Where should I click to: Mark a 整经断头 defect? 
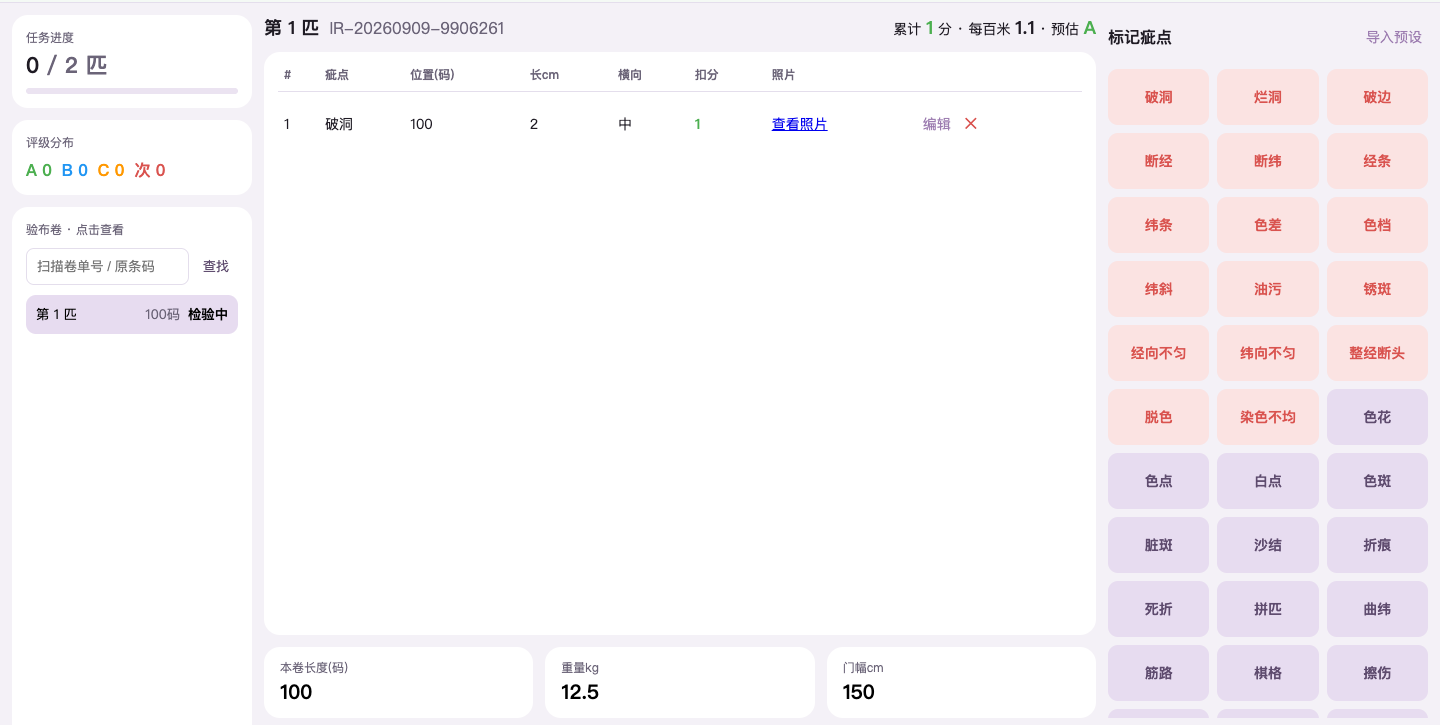point(1377,353)
